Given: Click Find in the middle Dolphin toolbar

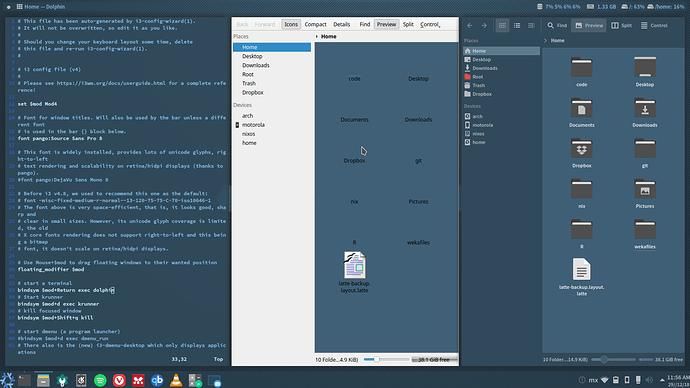Looking at the screenshot, I should pos(365,24).
